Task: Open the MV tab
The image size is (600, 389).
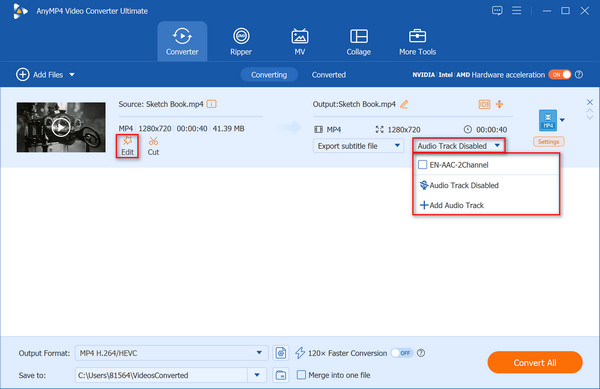Action: click(300, 41)
